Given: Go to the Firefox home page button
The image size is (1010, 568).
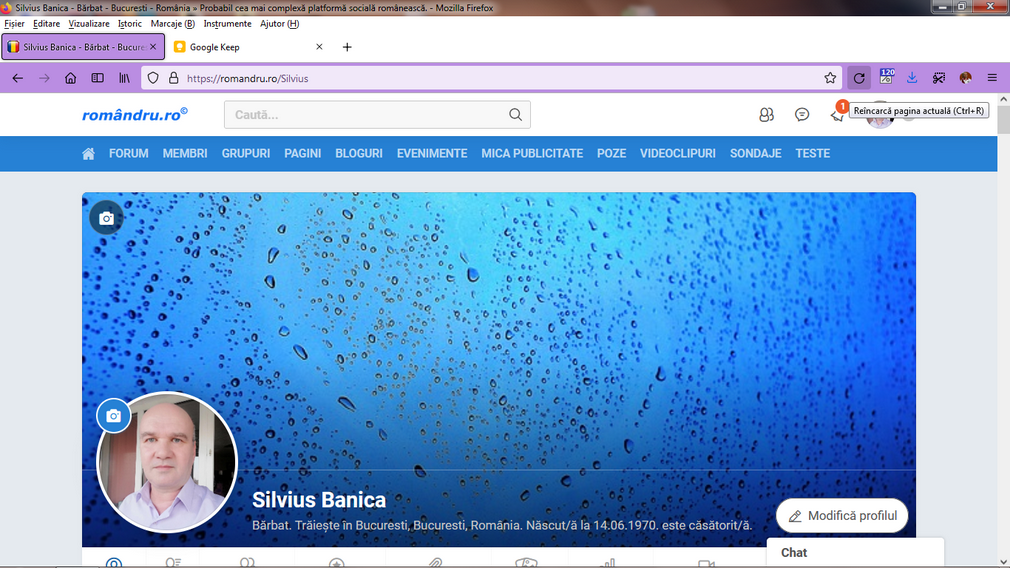Looking at the screenshot, I should coord(70,78).
